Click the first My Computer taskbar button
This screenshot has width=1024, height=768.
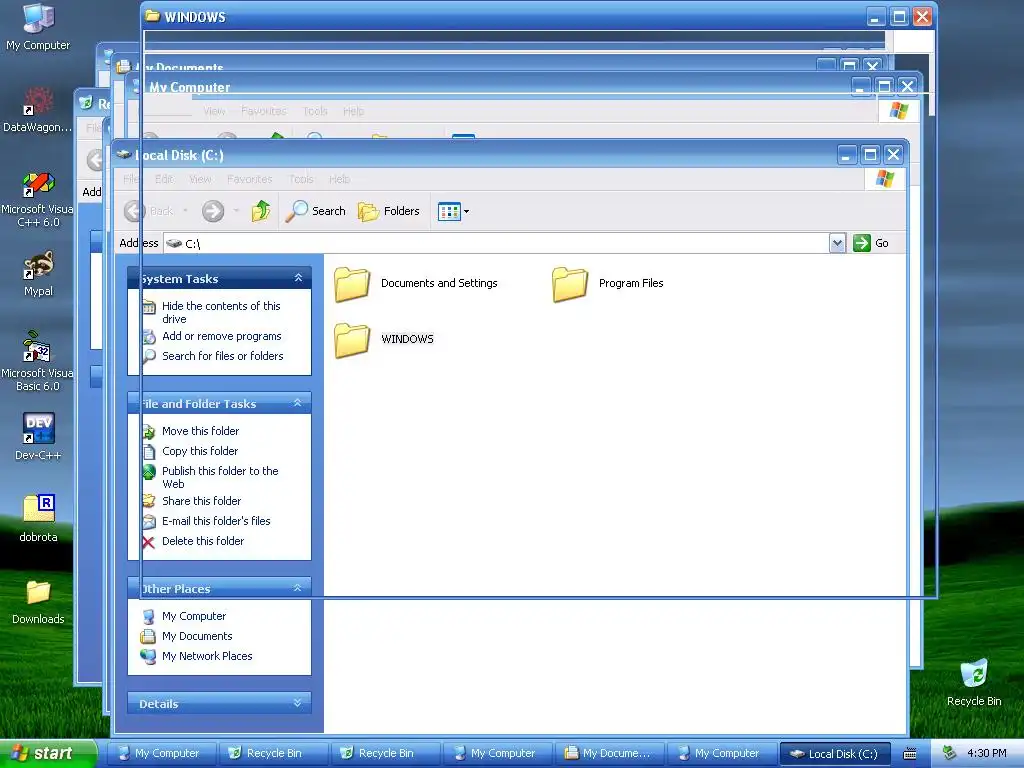point(161,754)
